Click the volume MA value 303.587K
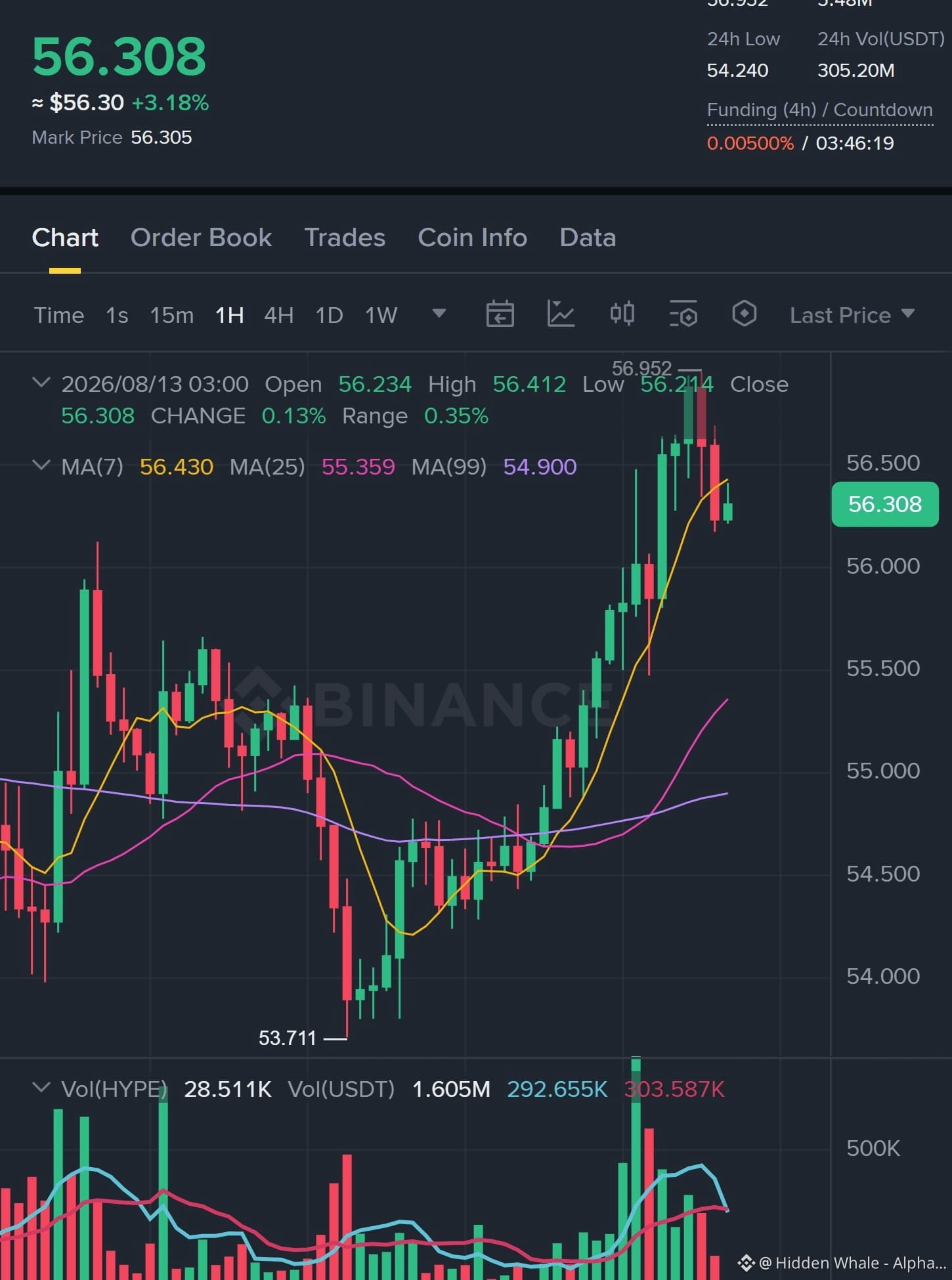Image resolution: width=952 pixels, height=1280 pixels. (674, 1089)
